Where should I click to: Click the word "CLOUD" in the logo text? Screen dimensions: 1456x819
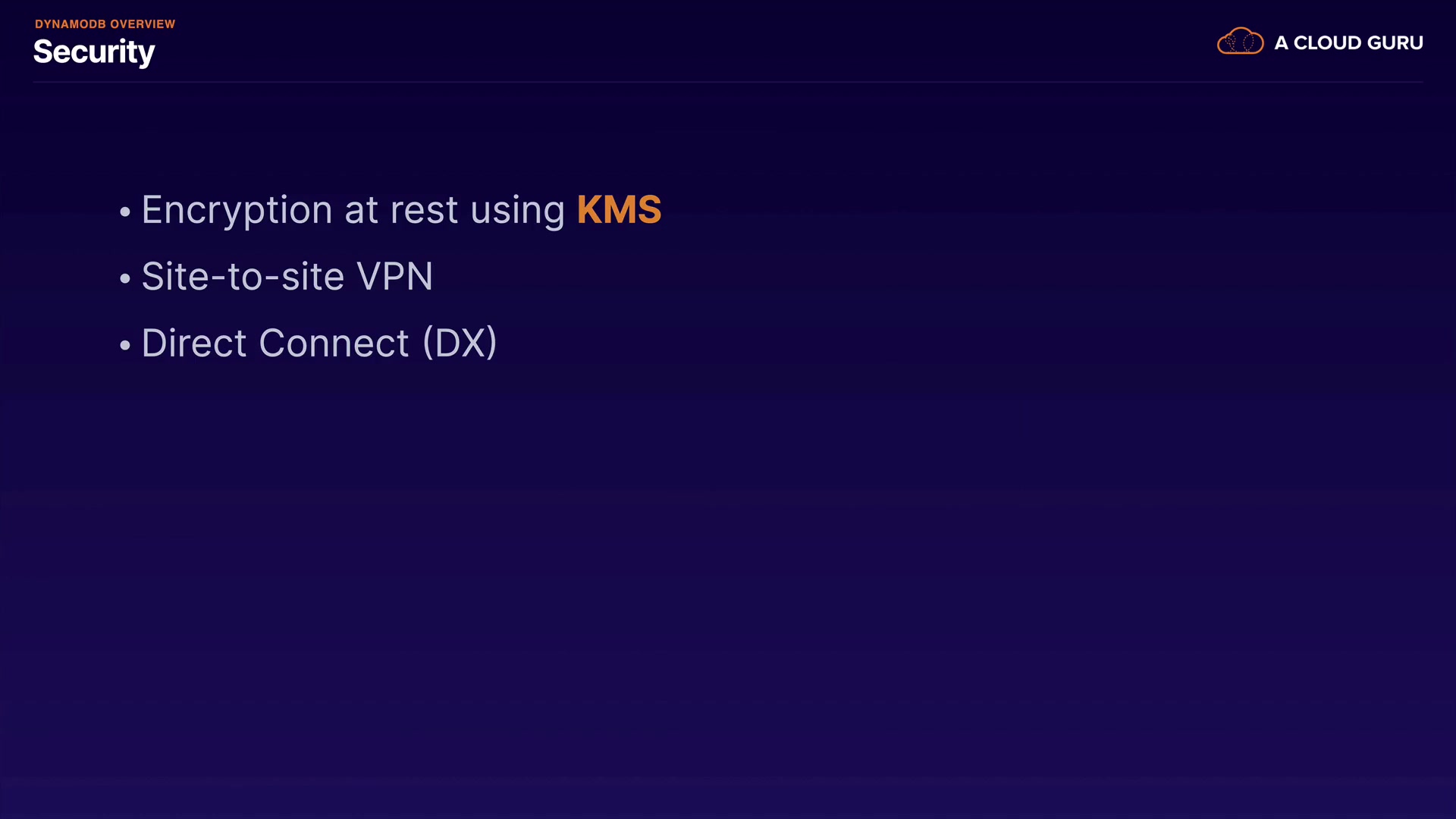1327,43
